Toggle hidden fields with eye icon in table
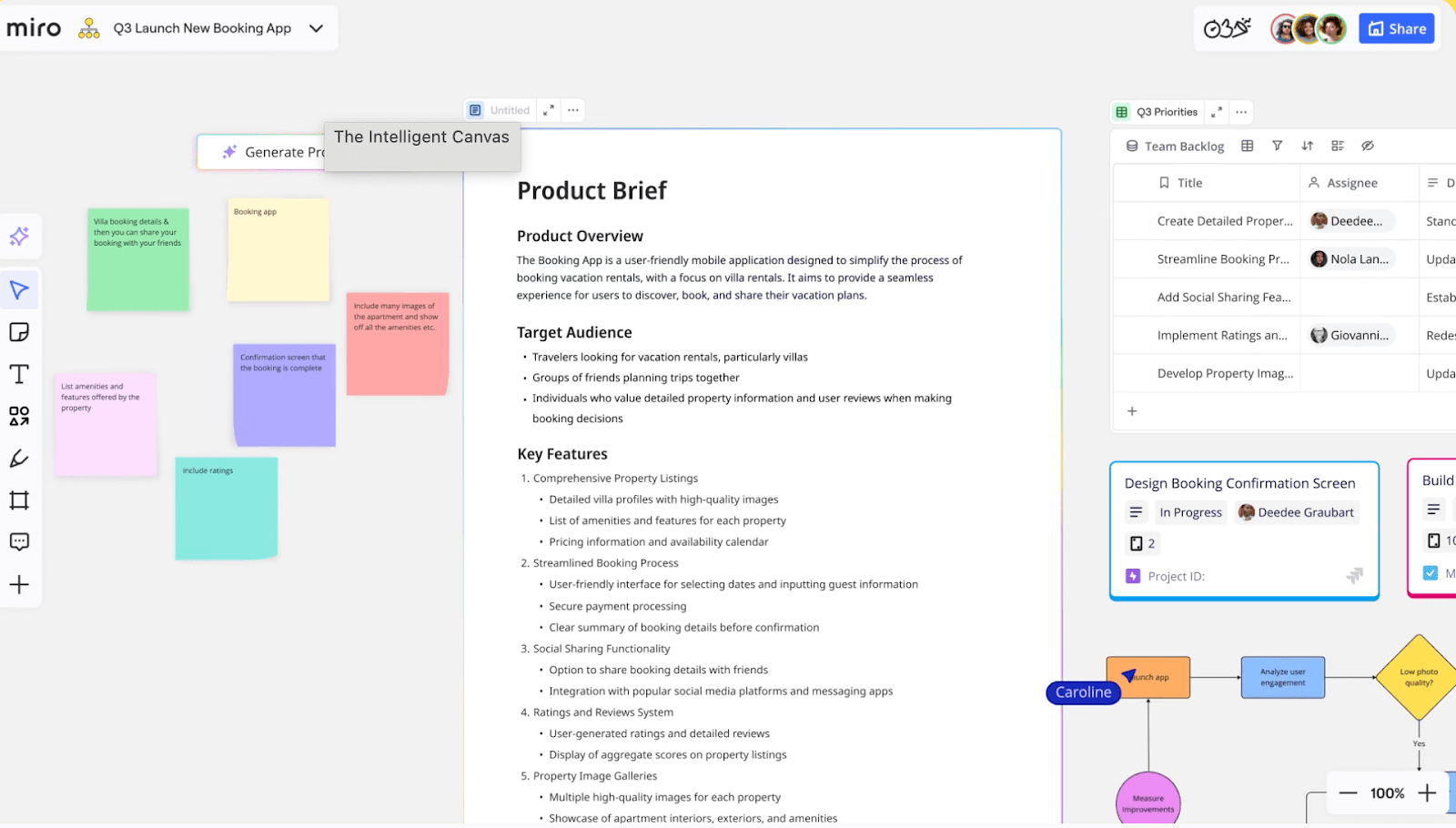This screenshot has width=1456, height=828. pyautogui.click(x=1368, y=146)
